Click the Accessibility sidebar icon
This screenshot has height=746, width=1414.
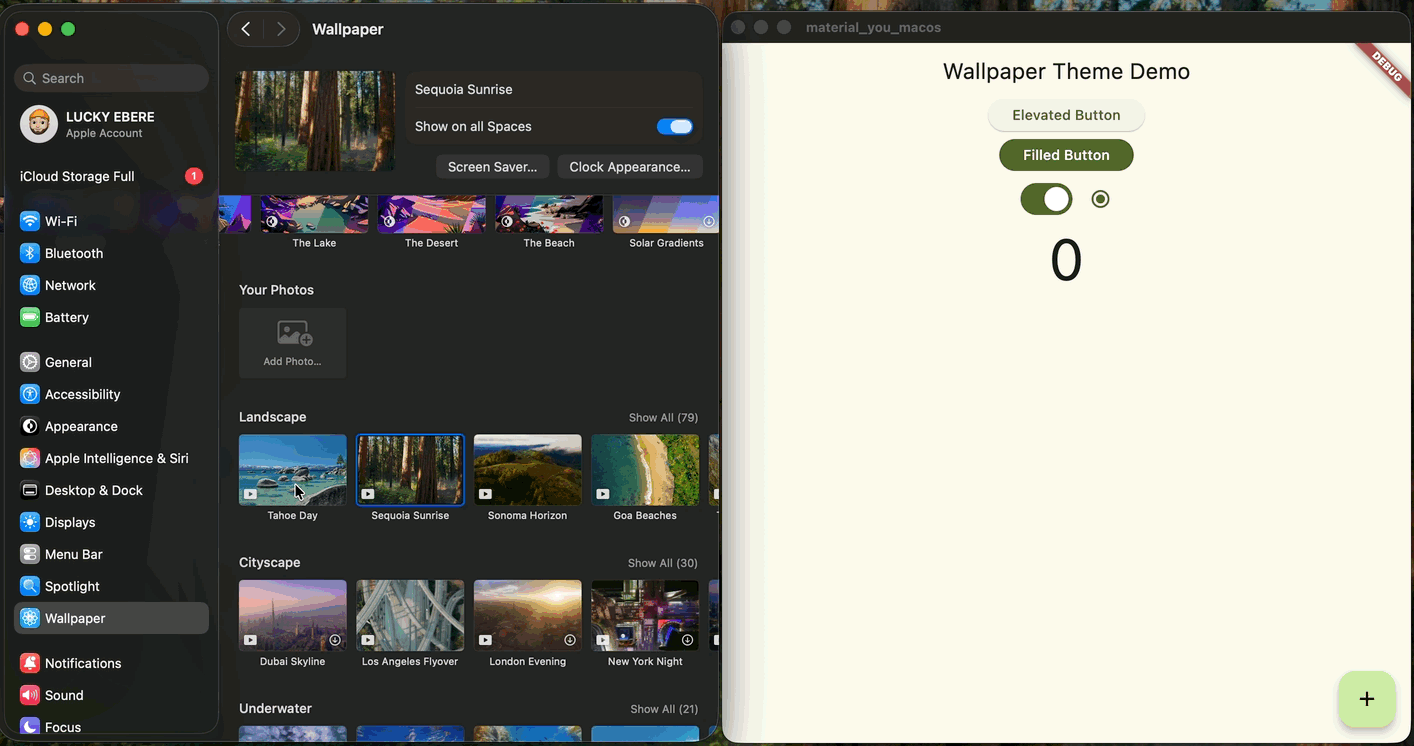[x=30, y=394]
